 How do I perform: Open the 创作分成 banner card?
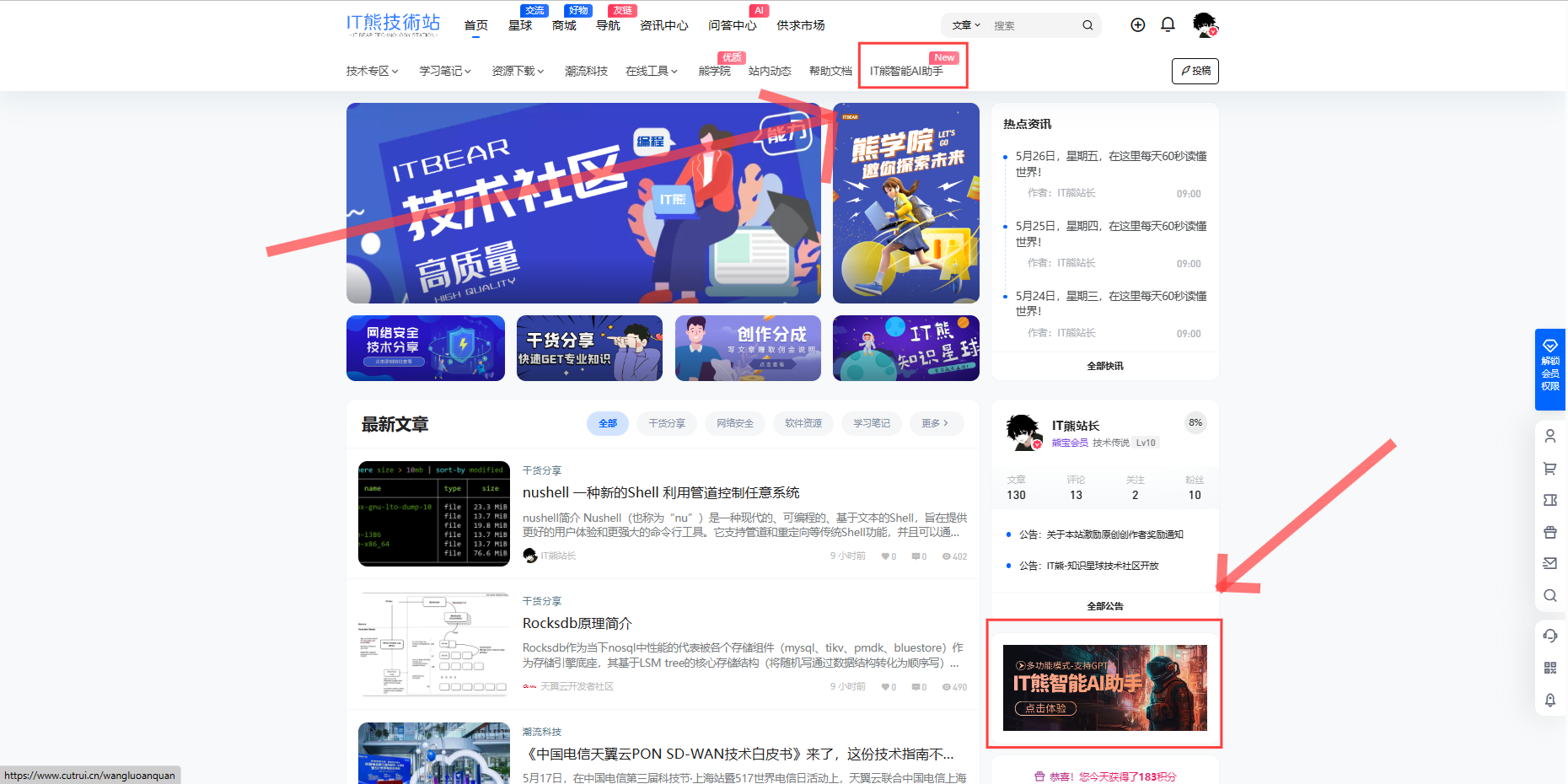(748, 348)
